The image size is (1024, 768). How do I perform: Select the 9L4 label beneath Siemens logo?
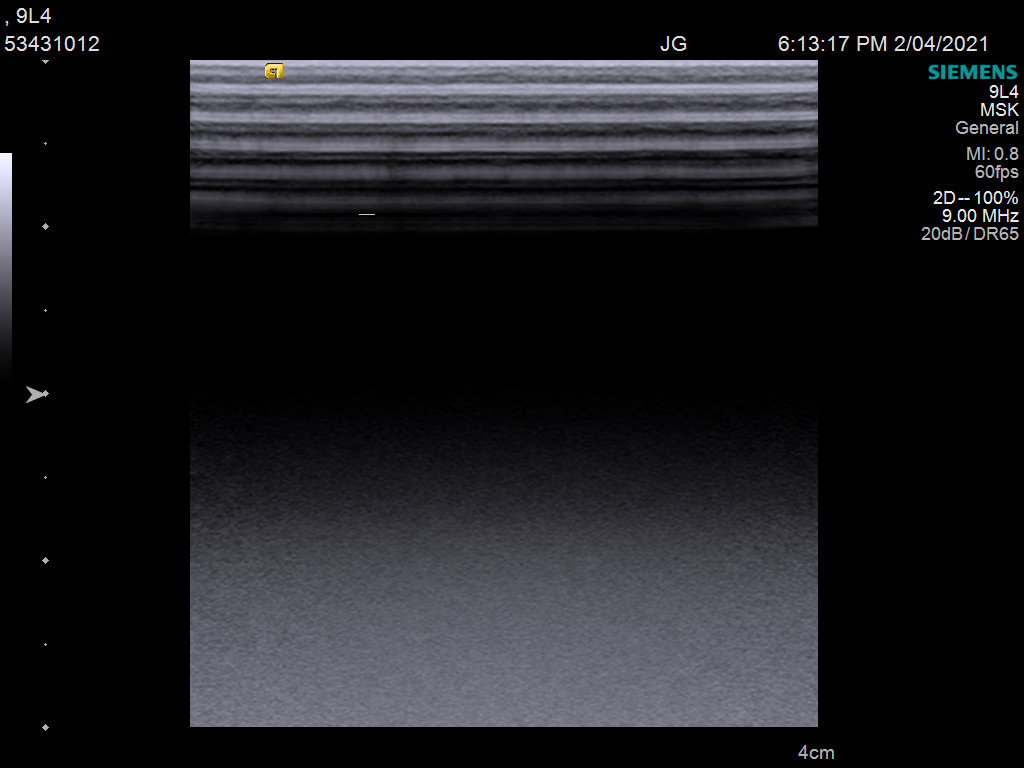point(1003,92)
